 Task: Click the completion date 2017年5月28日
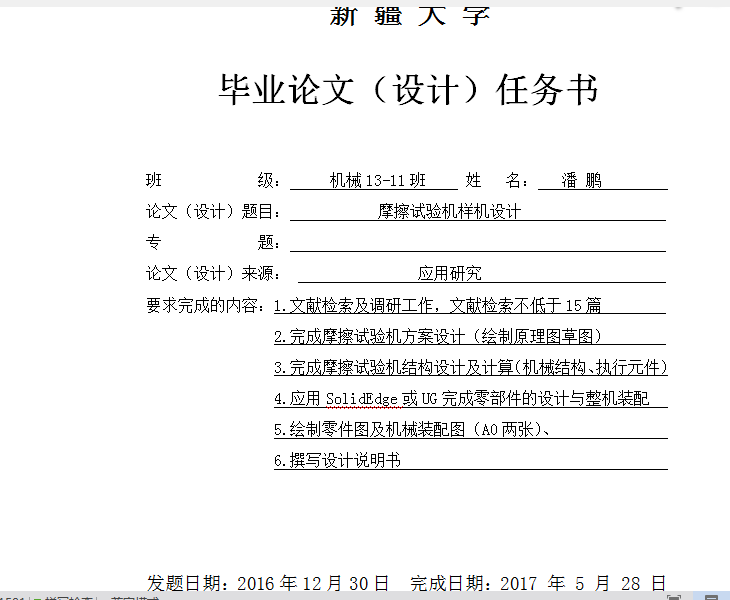(583, 583)
